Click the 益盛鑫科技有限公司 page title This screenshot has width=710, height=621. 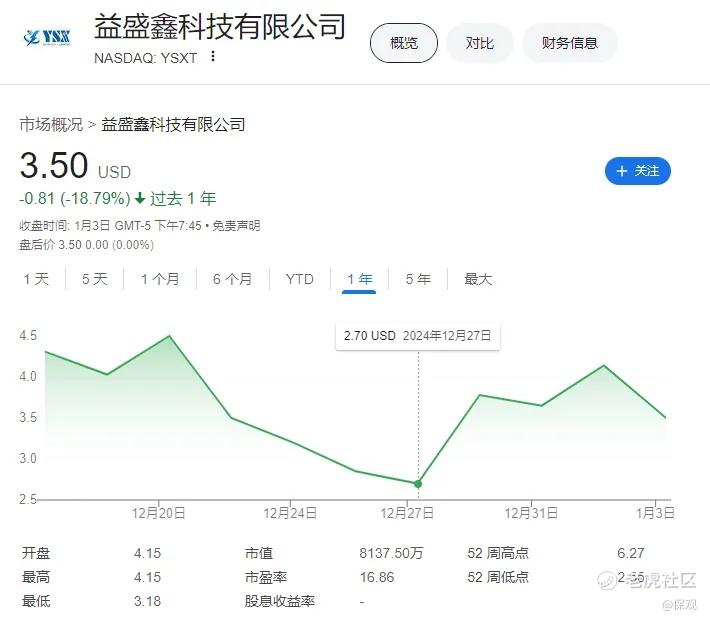(x=220, y=26)
